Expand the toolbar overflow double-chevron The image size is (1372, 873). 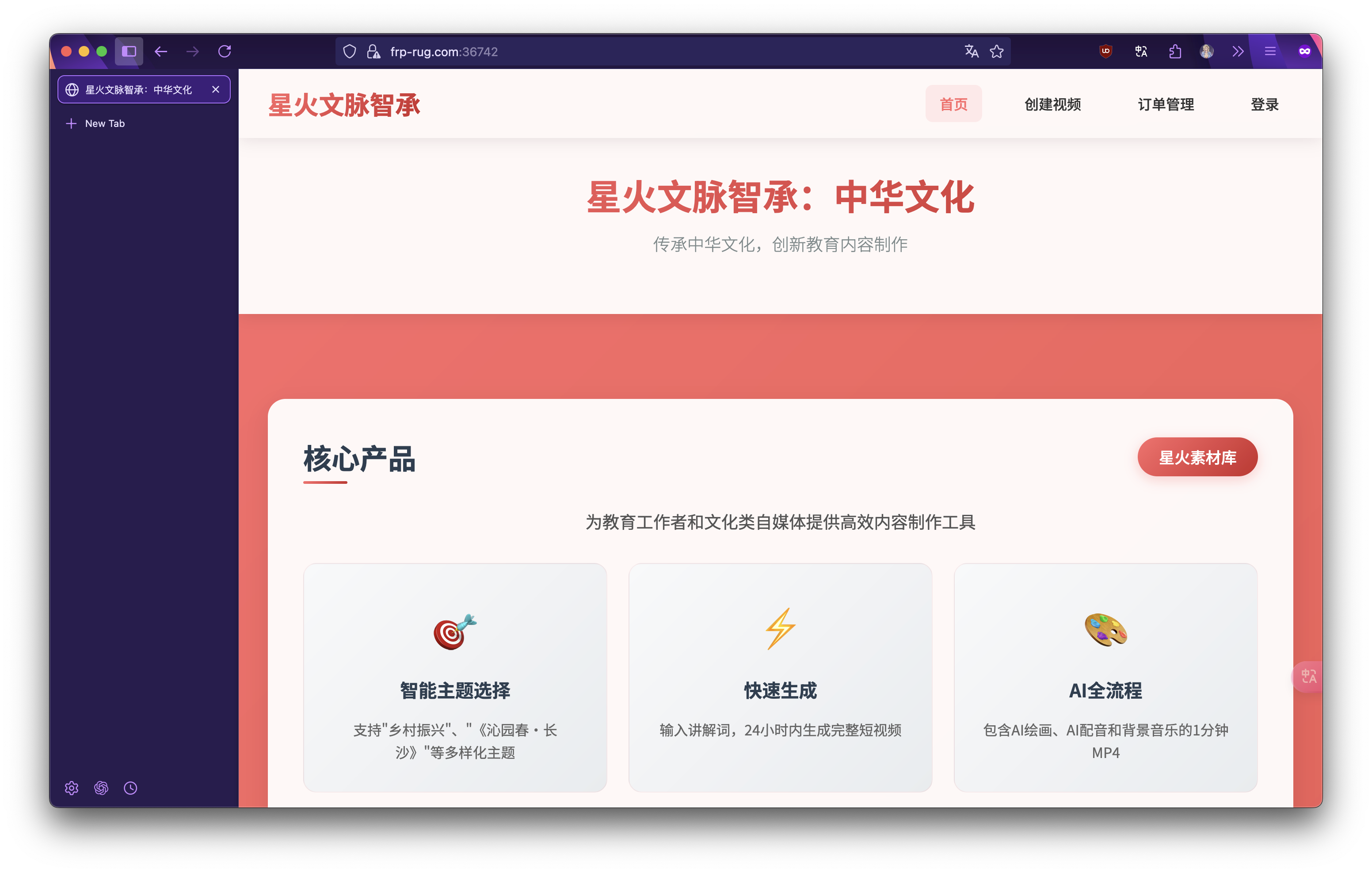pos(1238,52)
